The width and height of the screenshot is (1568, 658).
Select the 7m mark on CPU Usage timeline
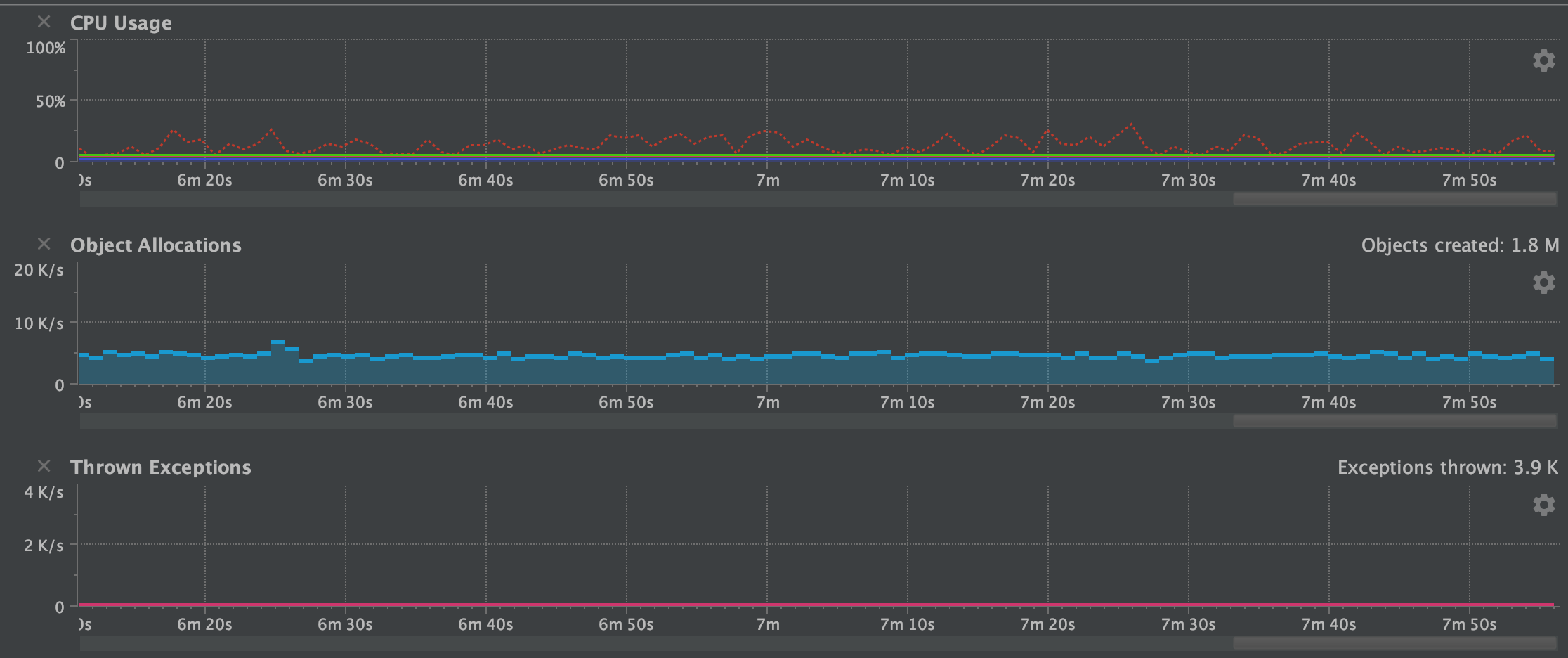[x=767, y=181]
